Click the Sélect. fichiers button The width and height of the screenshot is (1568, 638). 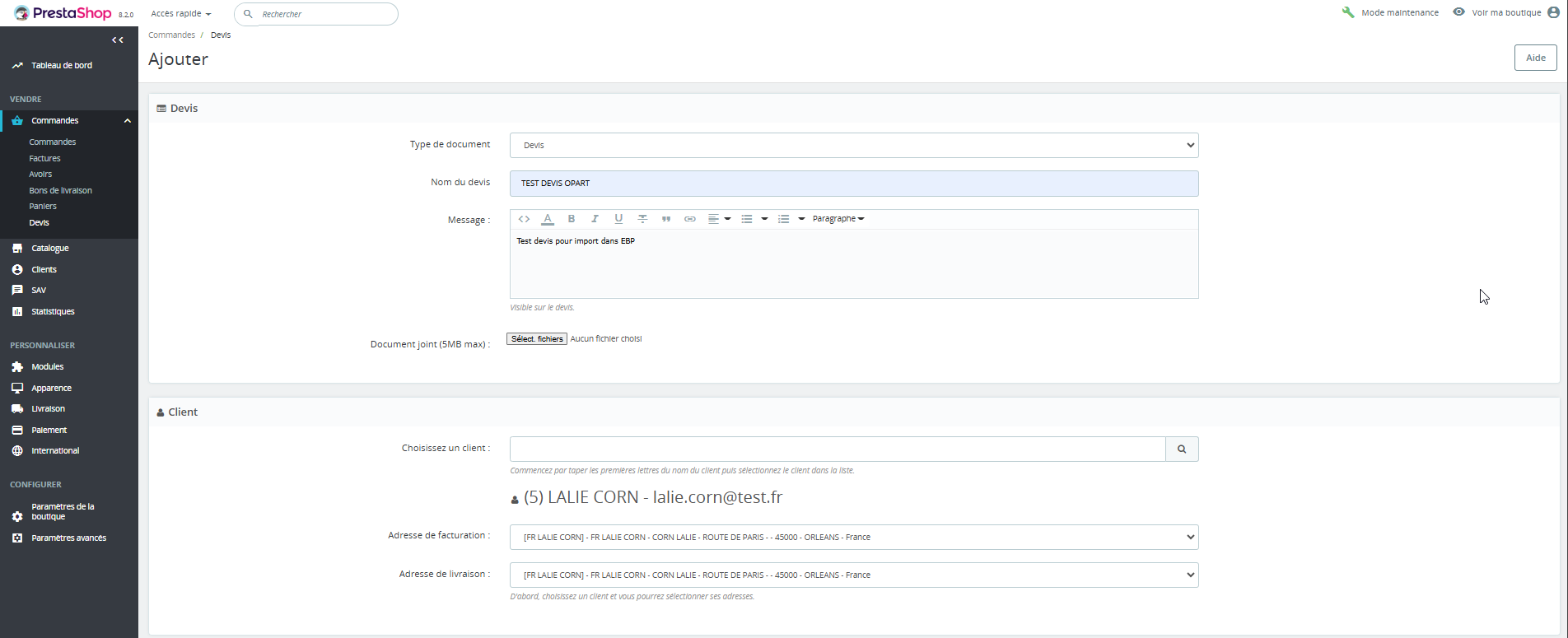[537, 339]
